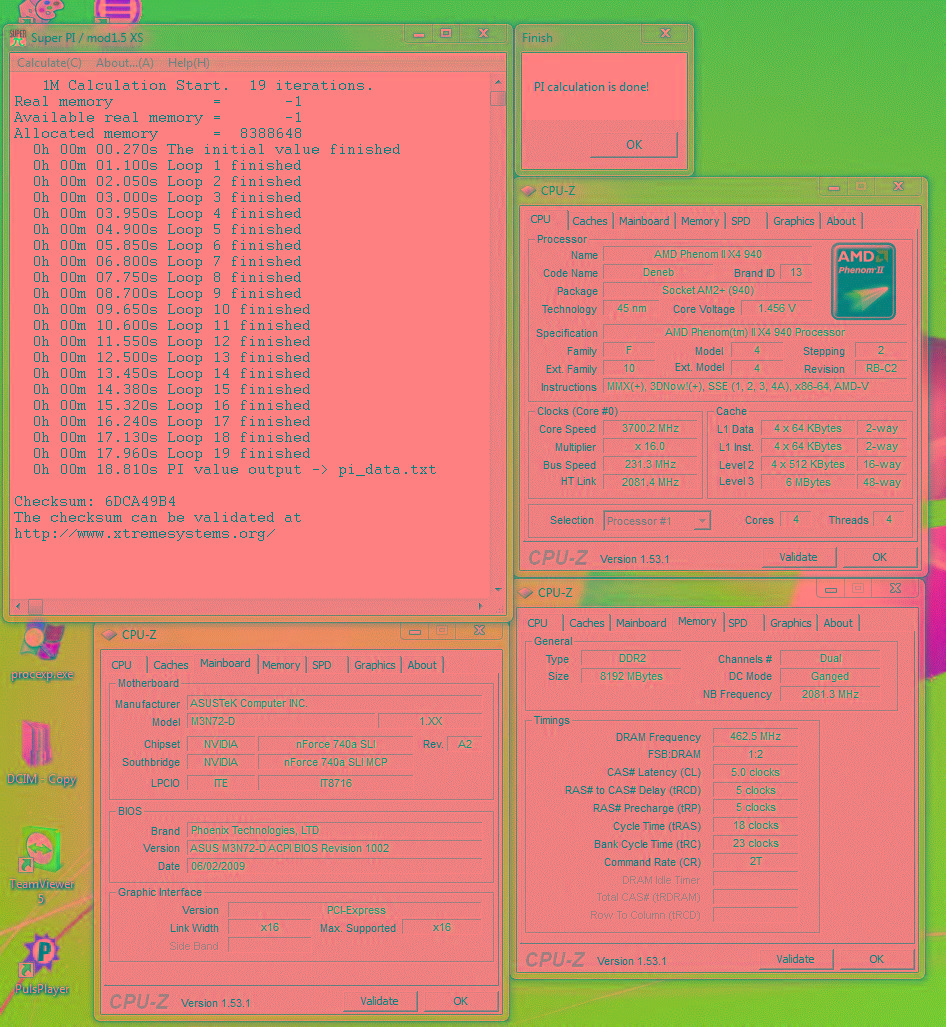Click OK in CPU-Z CPU window
Screen dimensions: 946x1027
coord(879,557)
